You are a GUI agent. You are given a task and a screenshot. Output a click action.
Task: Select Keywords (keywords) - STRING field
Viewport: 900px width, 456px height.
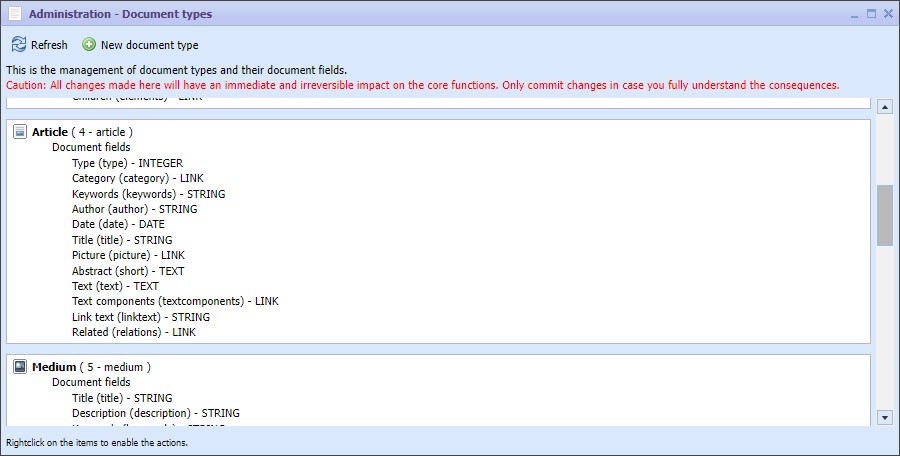pyautogui.click(x=148, y=194)
